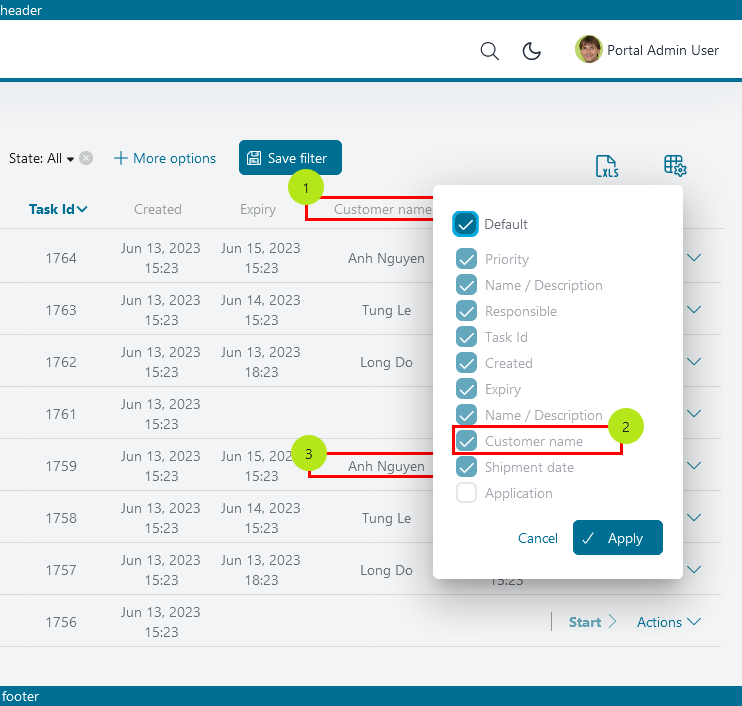Toggle dark mode moon icon
Screen dimensions: 742x706
point(532,51)
